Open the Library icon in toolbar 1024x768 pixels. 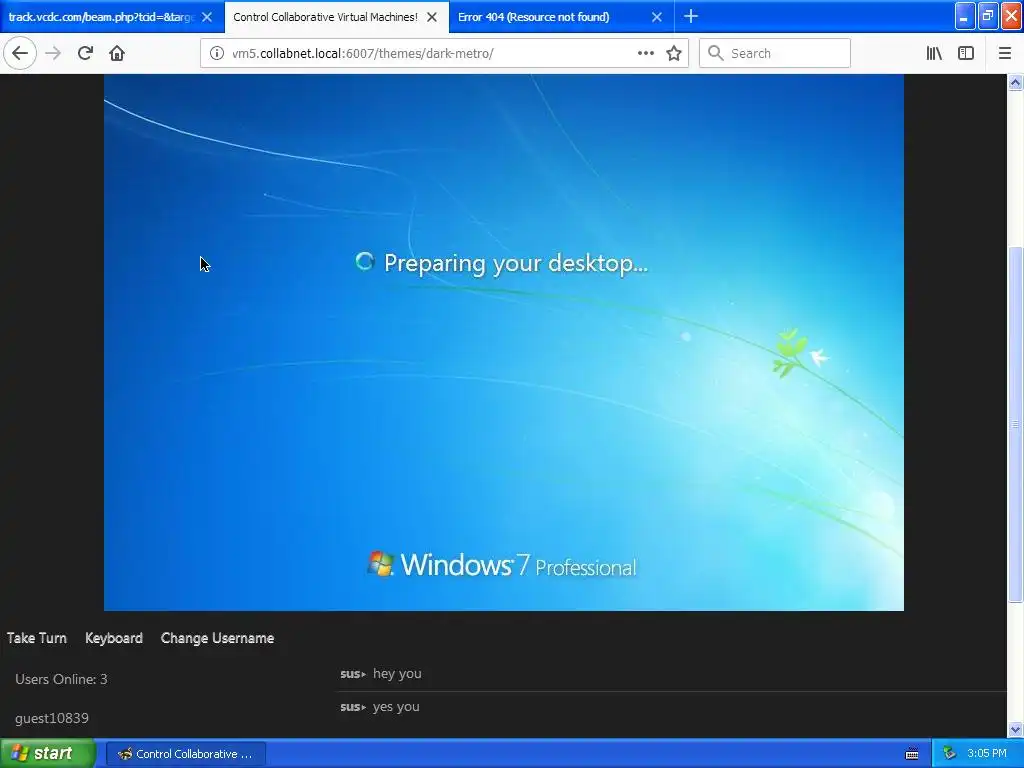click(x=934, y=53)
